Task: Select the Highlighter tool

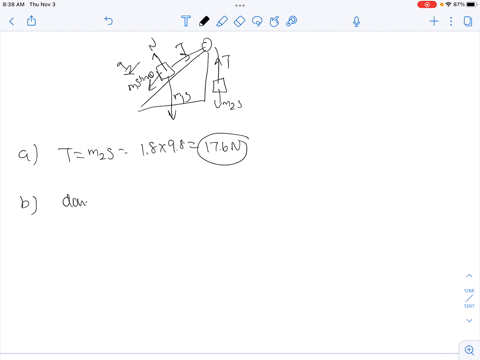Action: 222,22
